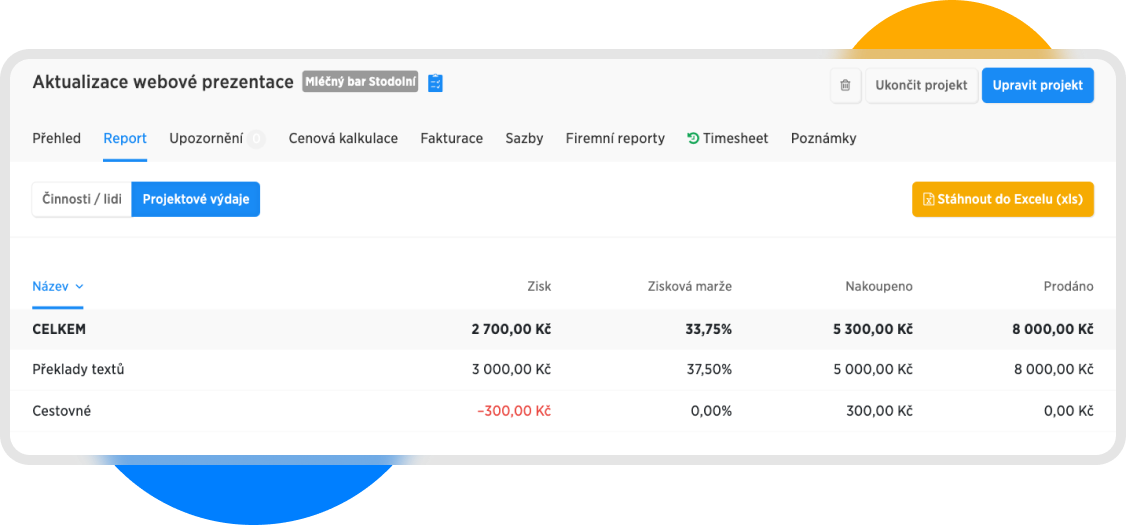
Task: Click the trash delete project icon
Action: [845, 86]
